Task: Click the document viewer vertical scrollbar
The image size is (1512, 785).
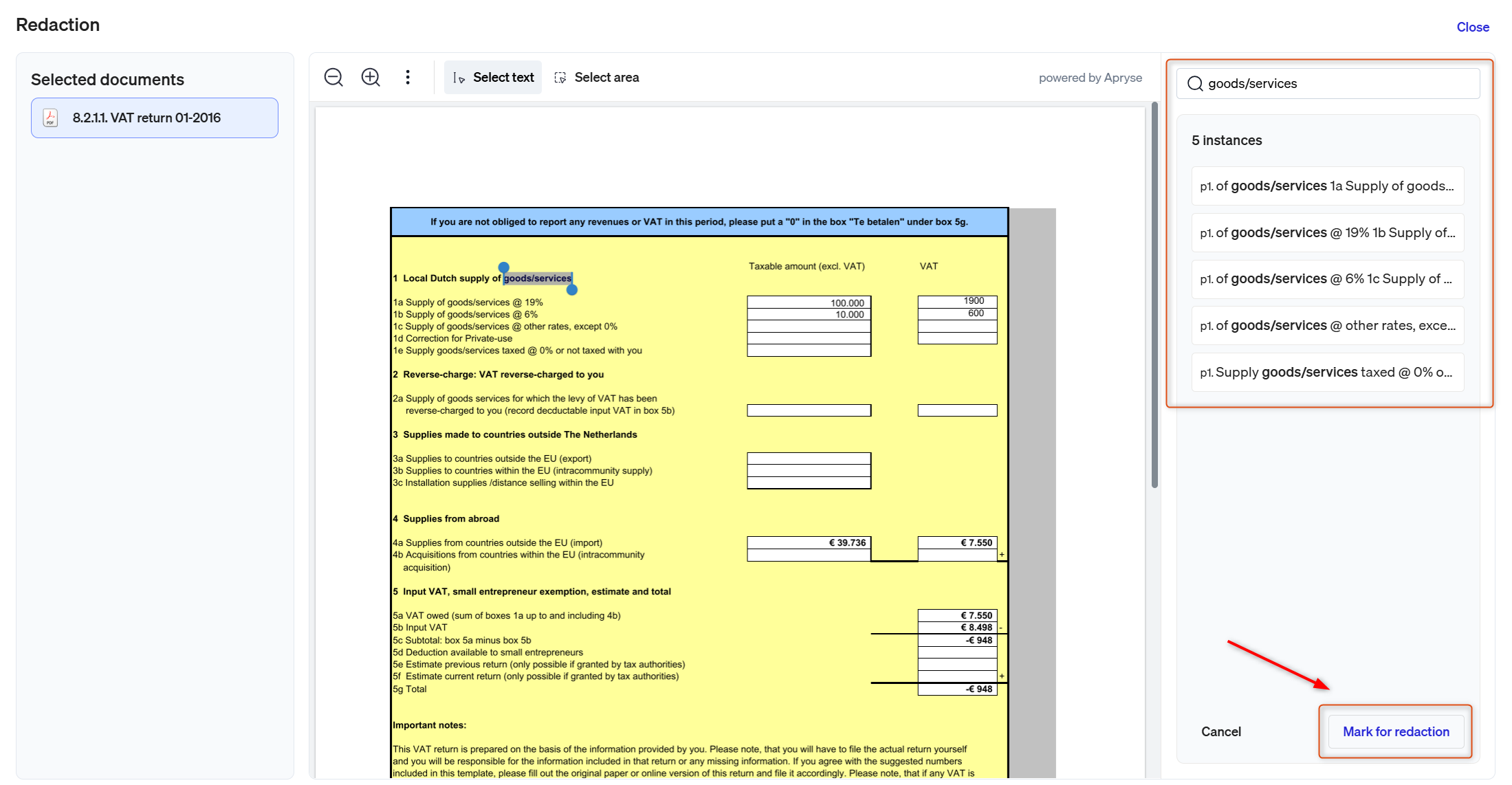Action: 1154,296
